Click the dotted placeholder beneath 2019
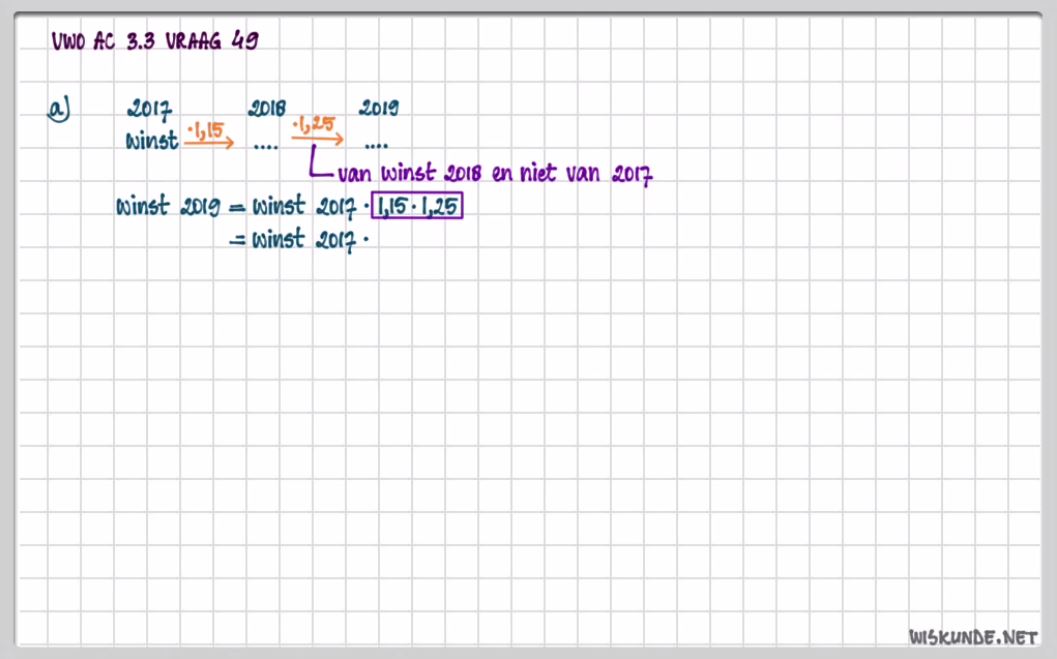 point(376,145)
